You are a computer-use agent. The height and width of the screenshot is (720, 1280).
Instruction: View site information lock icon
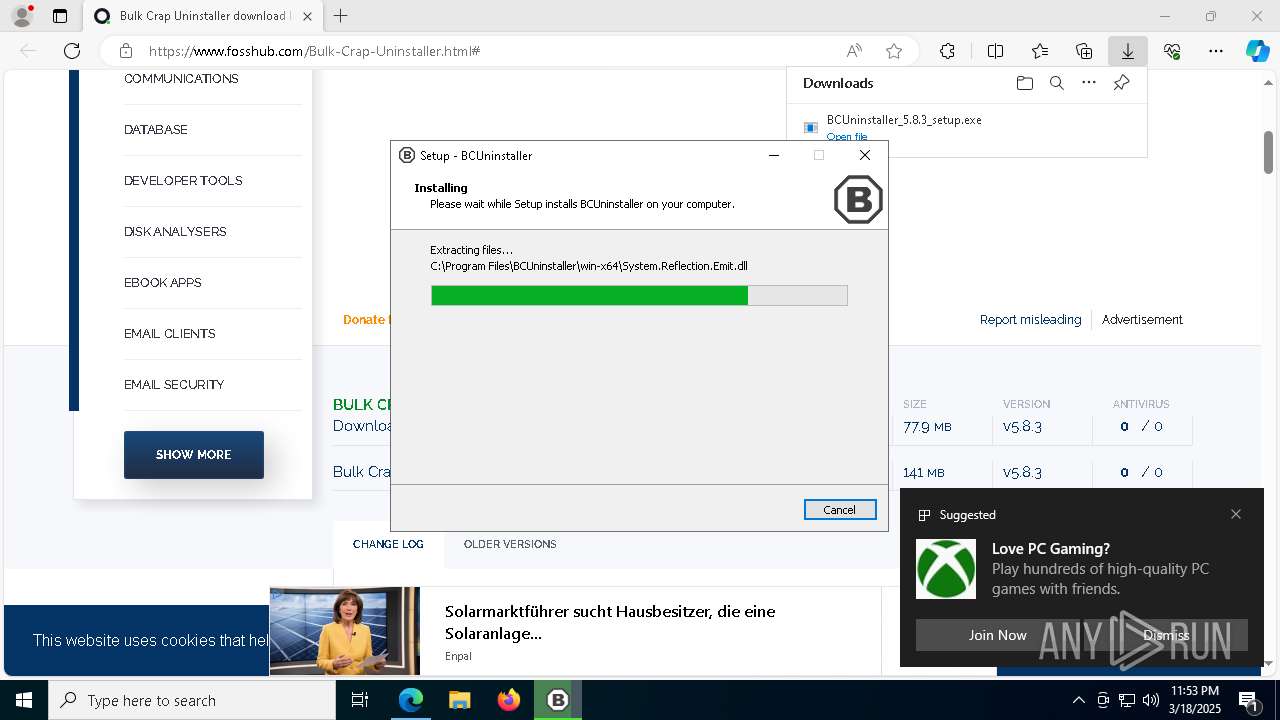126,51
